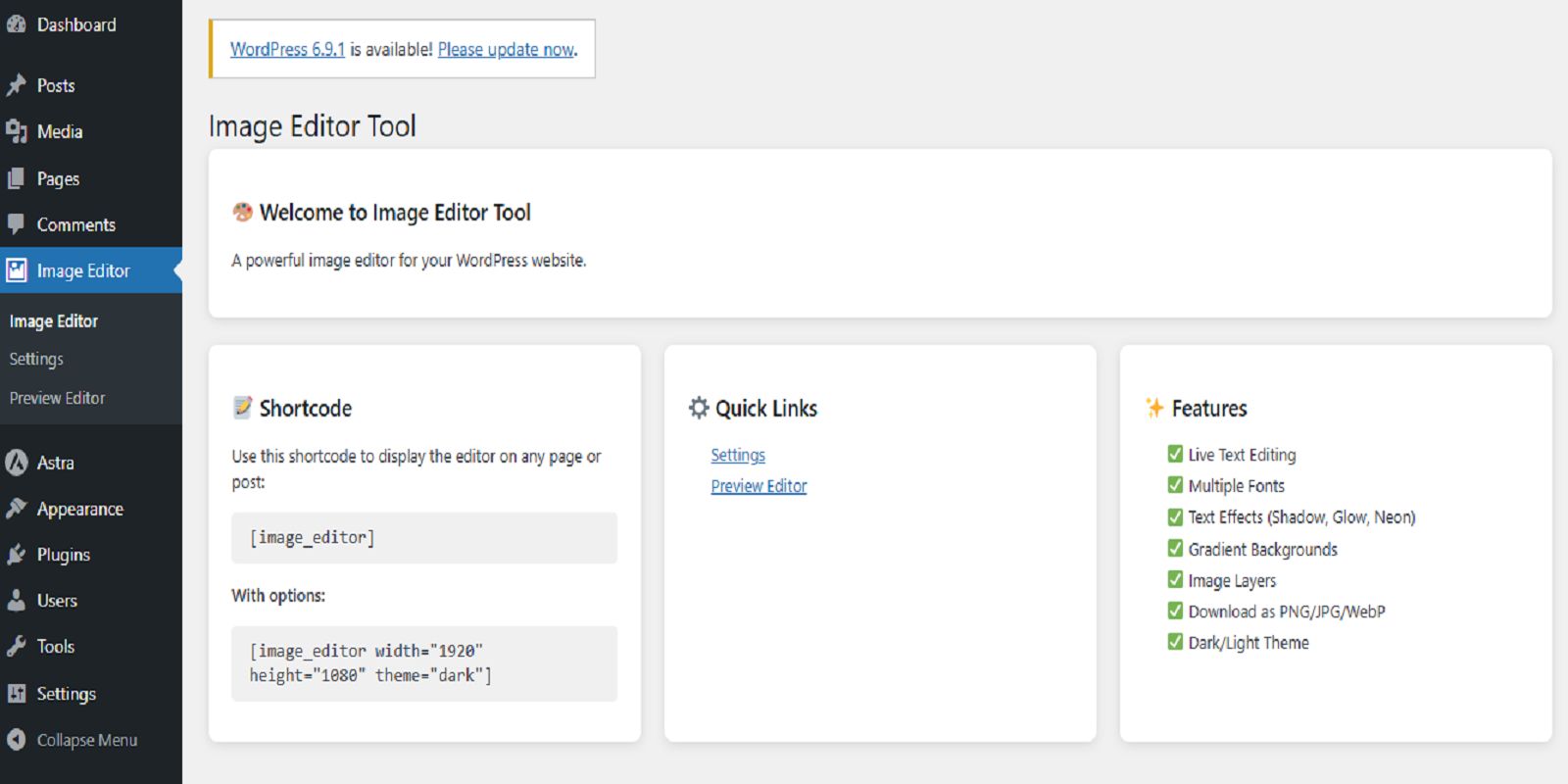
Task: Click the Dark/Light Theme checkmark
Action: [x=1175, y=642]
